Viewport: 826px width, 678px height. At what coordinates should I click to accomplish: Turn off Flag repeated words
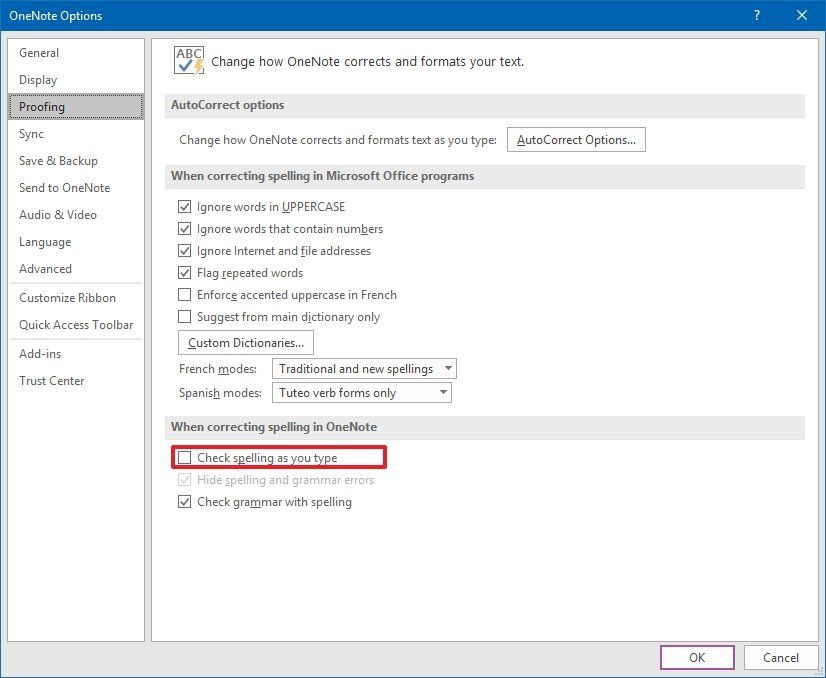pyautogui.click(x=184, y=273)
